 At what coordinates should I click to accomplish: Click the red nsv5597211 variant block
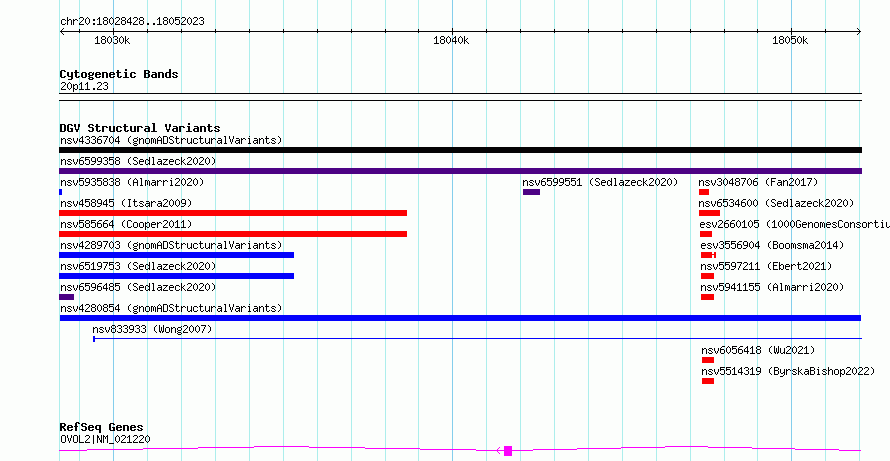707,276
